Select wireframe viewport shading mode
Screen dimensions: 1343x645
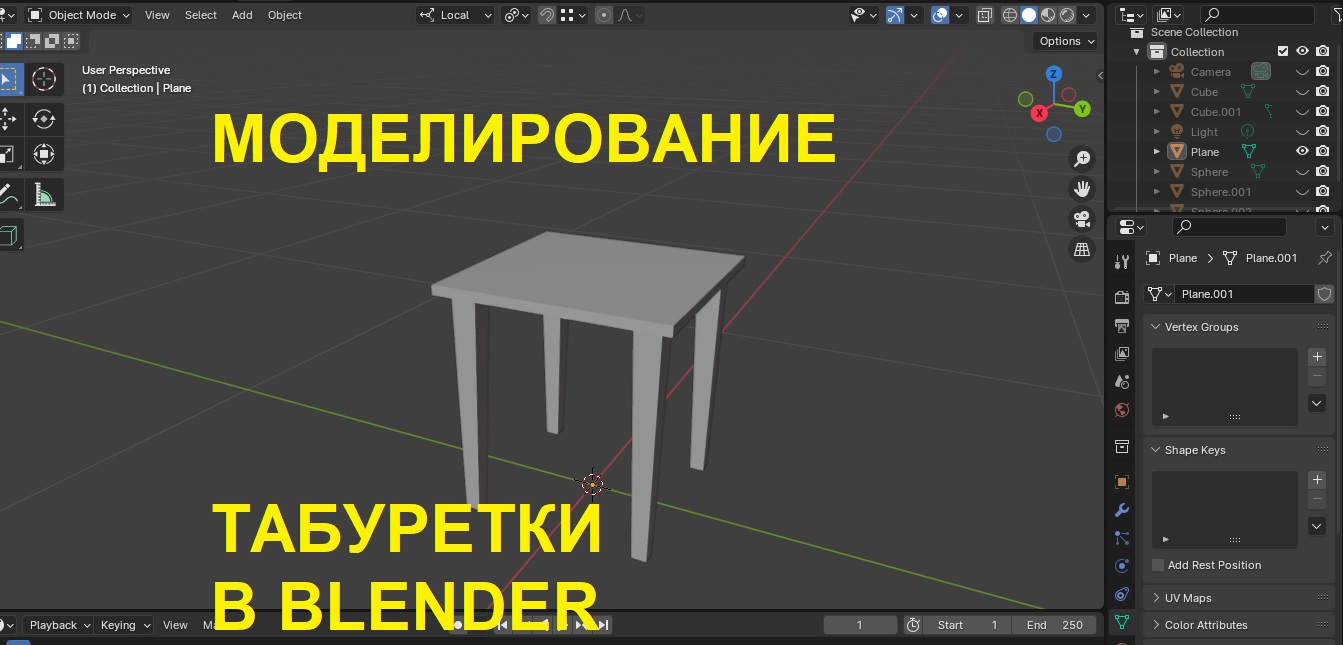click(x=1010, y=15)
